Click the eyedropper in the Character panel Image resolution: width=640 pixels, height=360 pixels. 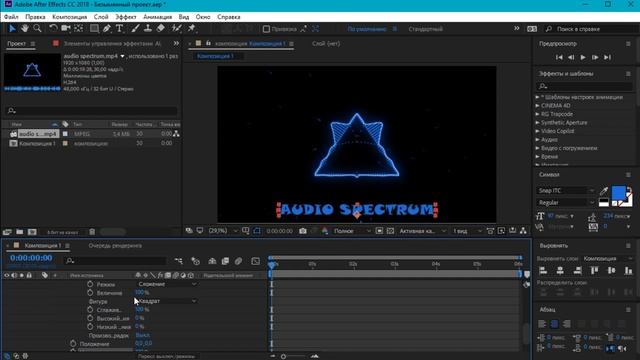click(x=604, y=191)
